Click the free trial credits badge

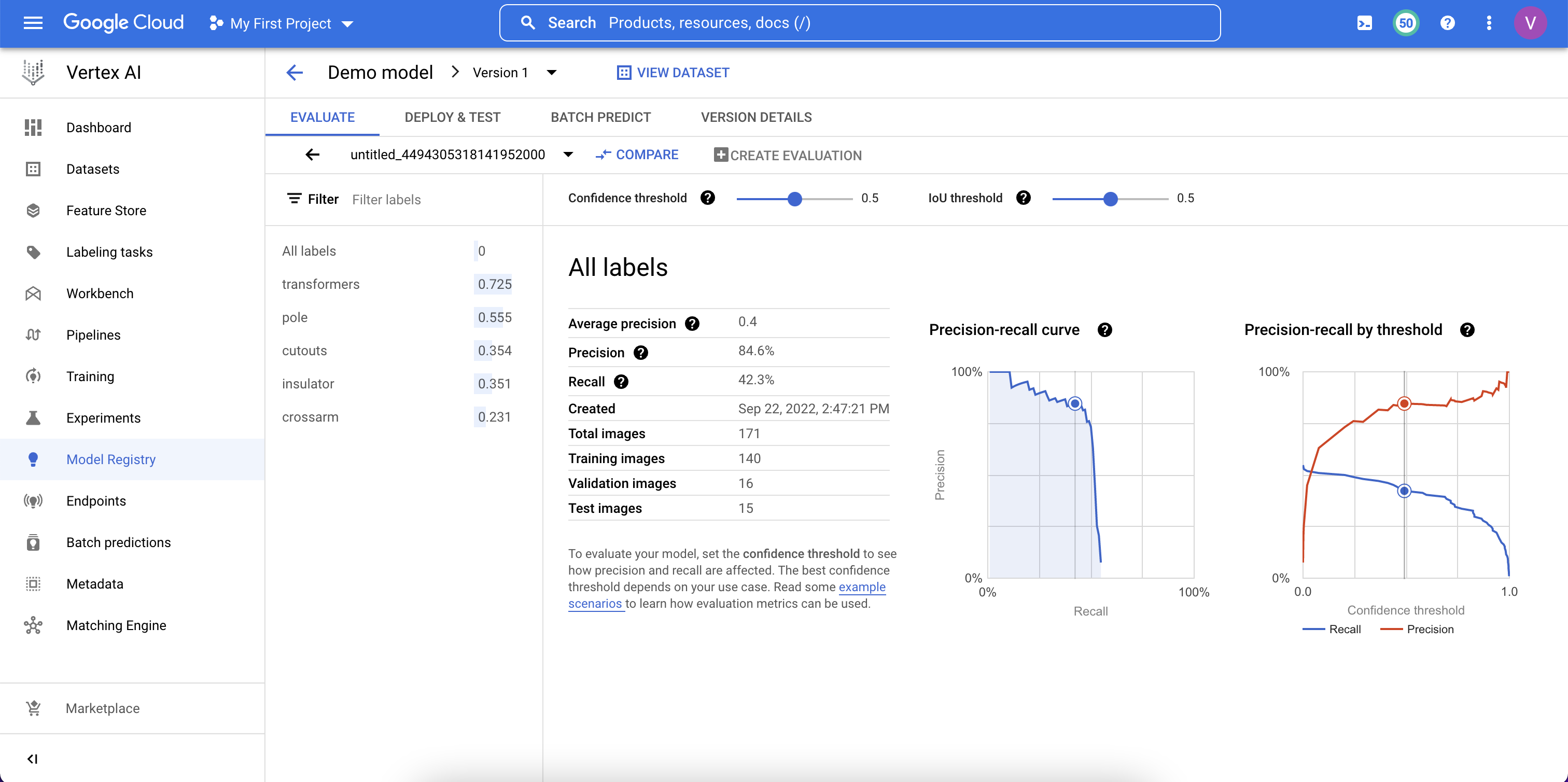tap(1406, 23)
